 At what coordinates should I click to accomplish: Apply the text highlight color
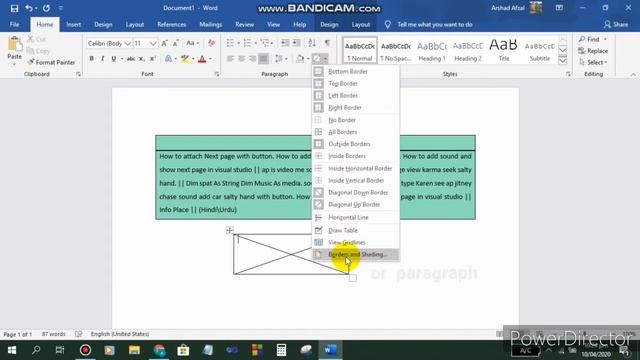[185, 59]
